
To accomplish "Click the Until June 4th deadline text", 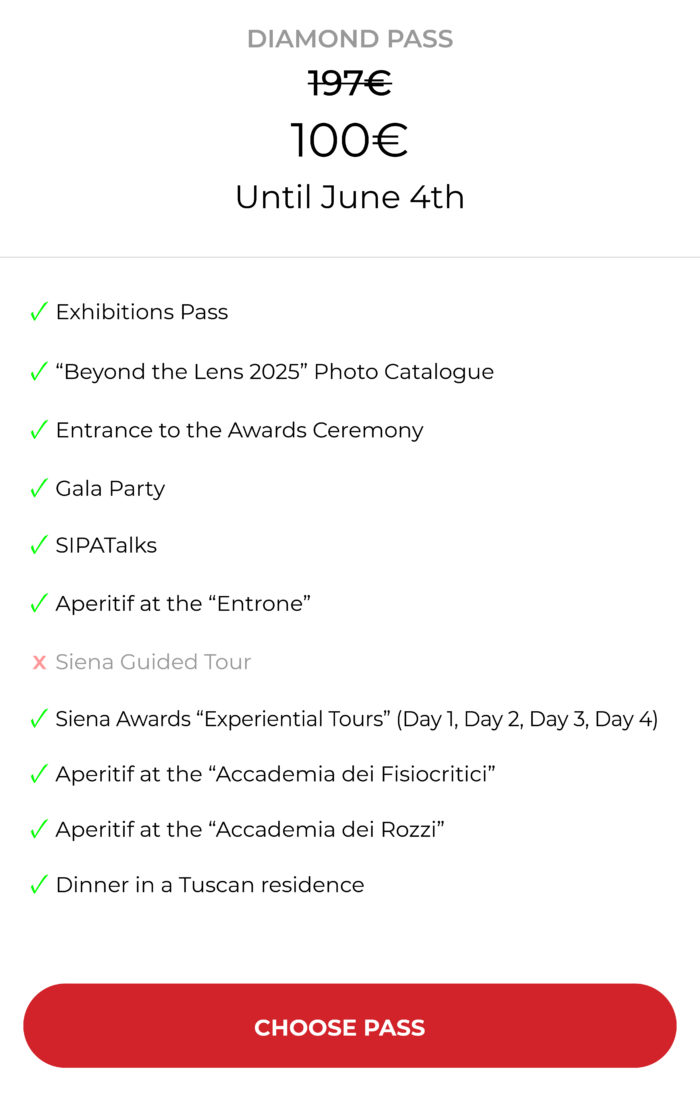I will pyautogui.click(x=350, y=197).
